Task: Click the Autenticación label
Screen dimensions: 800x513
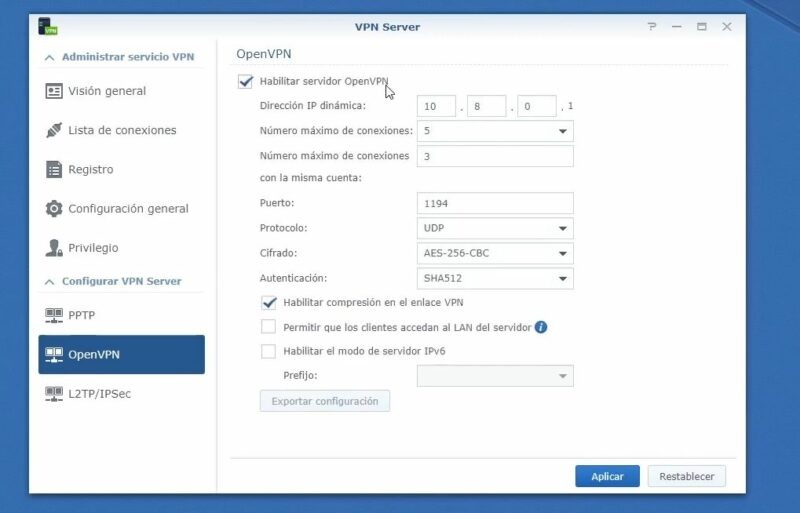Action: pyautogui.click(x=293, y=278)
